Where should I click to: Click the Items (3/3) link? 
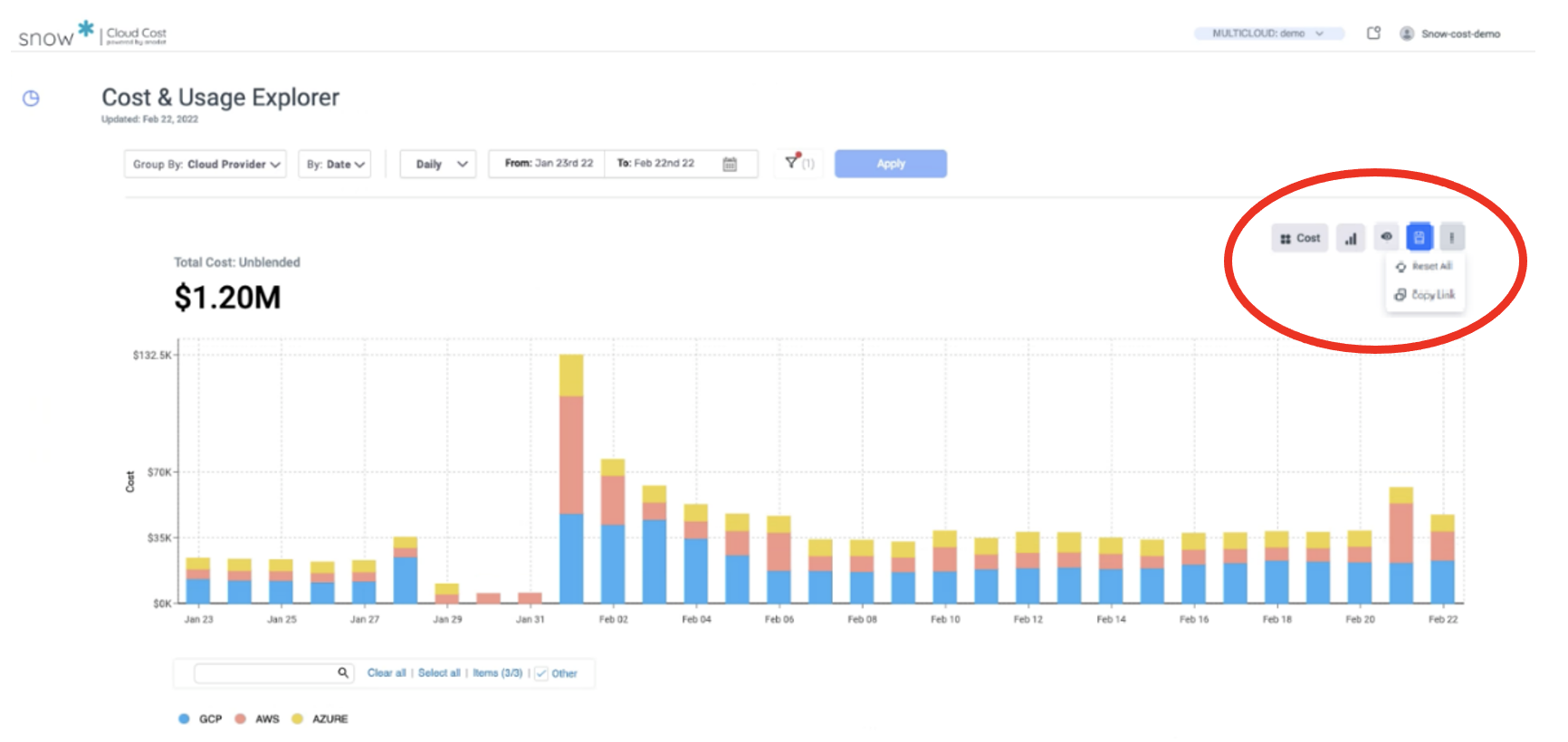pos(498,673)
